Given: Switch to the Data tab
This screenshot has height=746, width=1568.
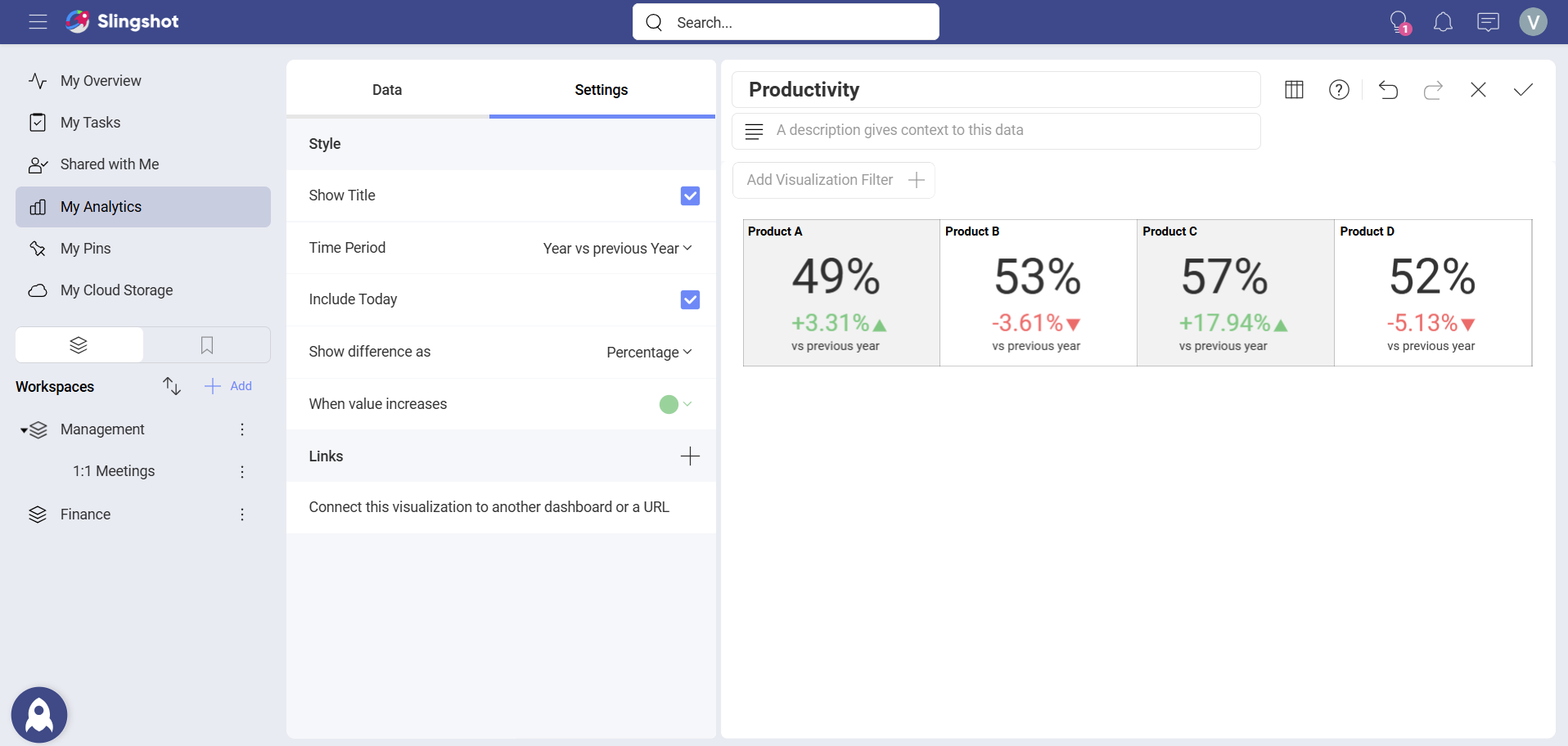Looking at the screenshot, I should coord(386,90).
